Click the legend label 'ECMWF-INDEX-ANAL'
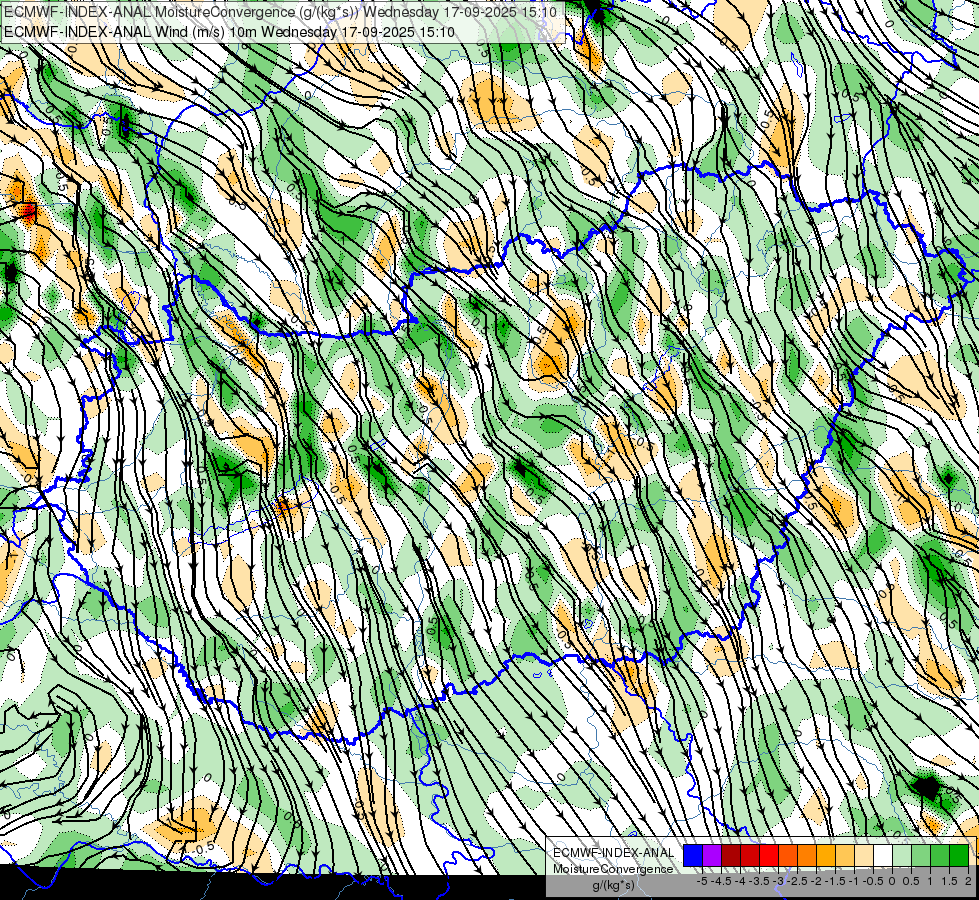This screenshot has height=900, width=979. coord(614,853)
